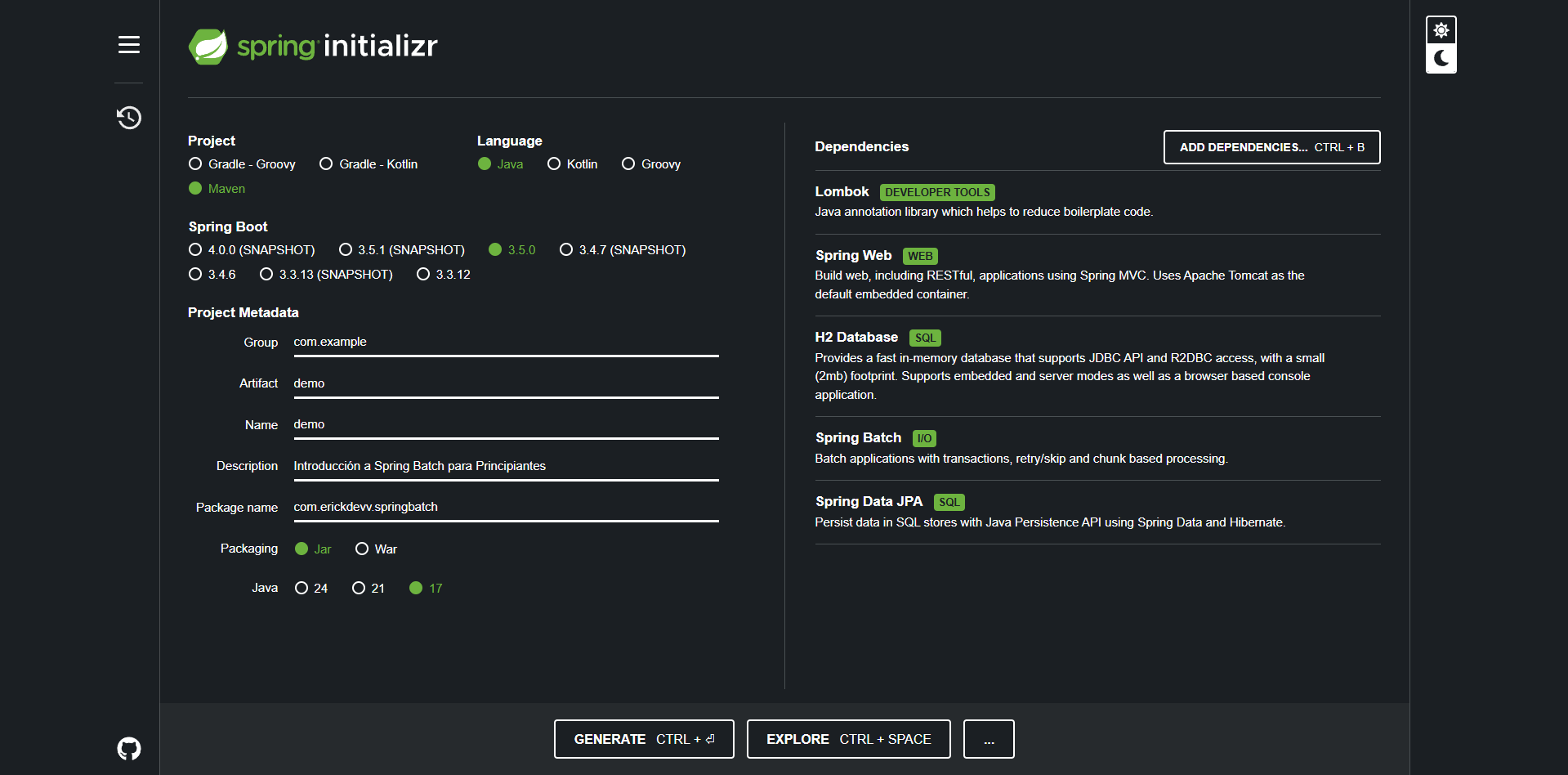The image size is (1568, 775).
Task: Click the SQL tag next to H2 Database
Action: click(925, 338)
